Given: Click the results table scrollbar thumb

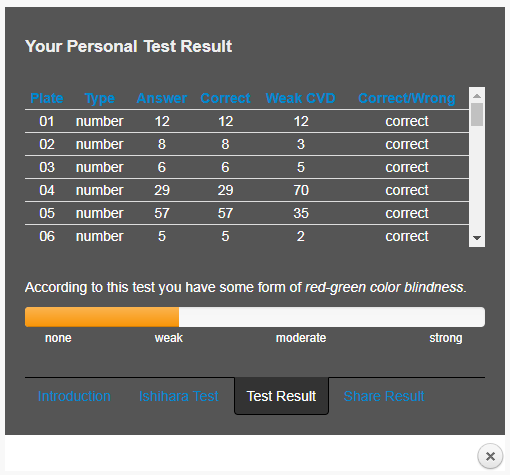Looking at the screenshot, I should point(477,114).
